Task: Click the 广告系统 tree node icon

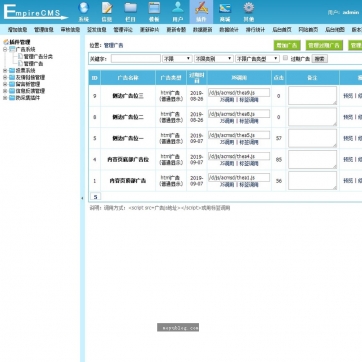Action: [12, 49]
